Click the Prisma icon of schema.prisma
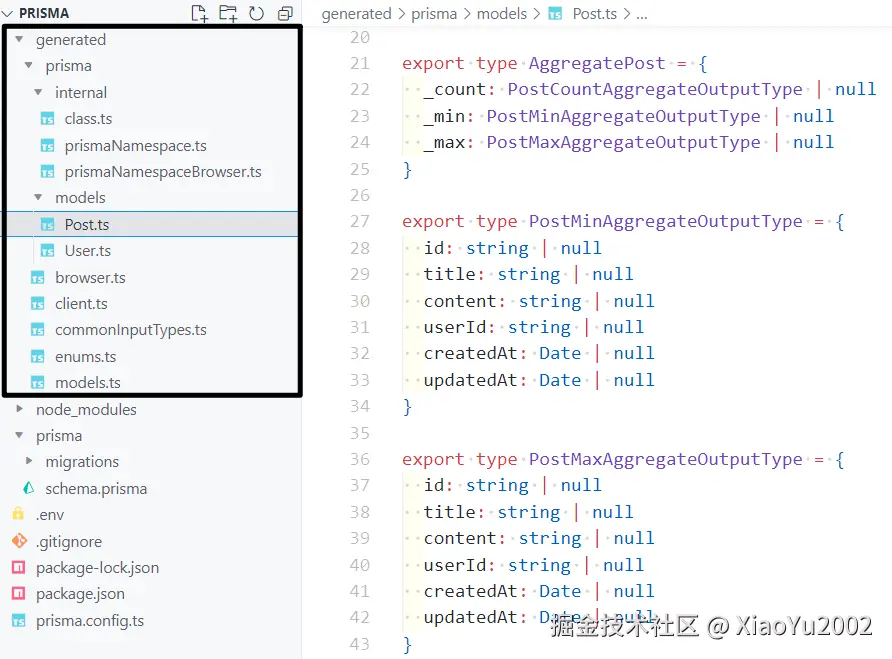 point(28,488)
